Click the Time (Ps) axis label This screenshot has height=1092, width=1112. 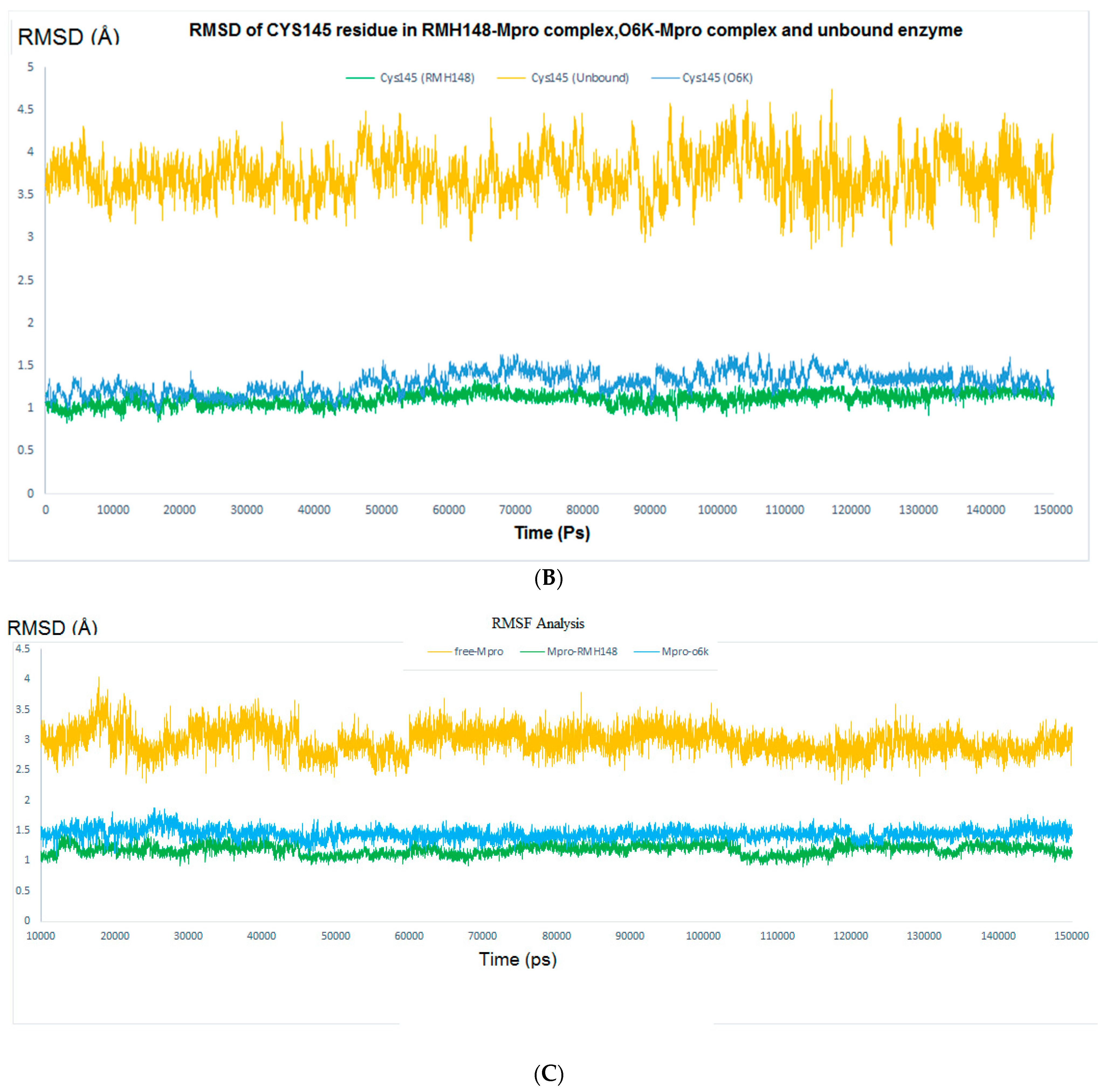pos(552,533)
